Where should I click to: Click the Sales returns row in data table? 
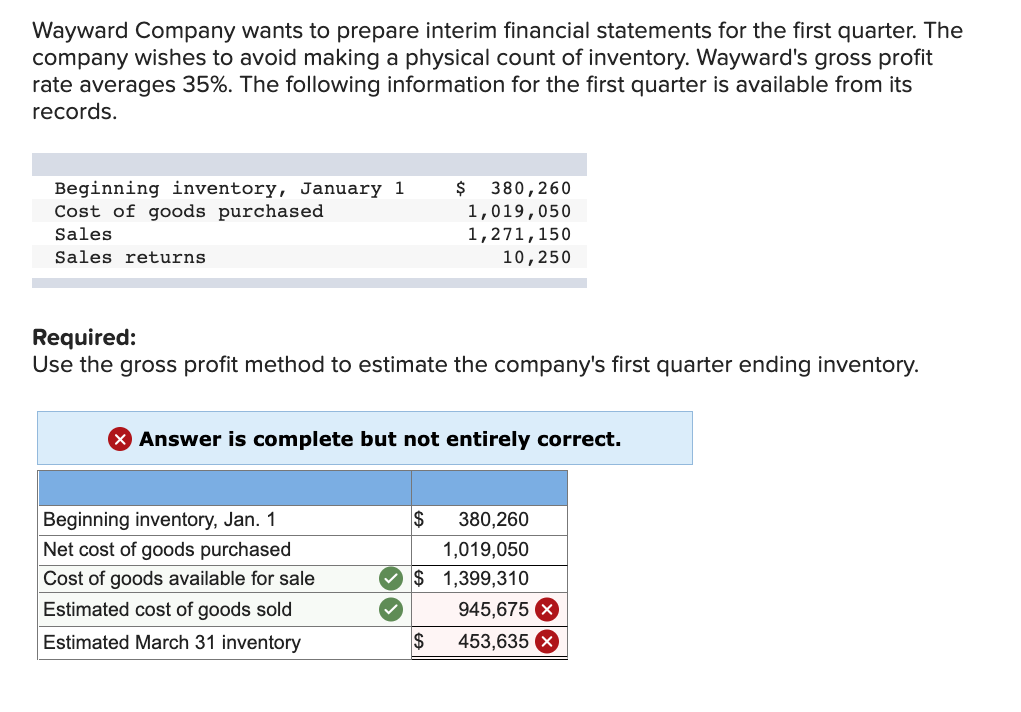click(x=309, y=257)
